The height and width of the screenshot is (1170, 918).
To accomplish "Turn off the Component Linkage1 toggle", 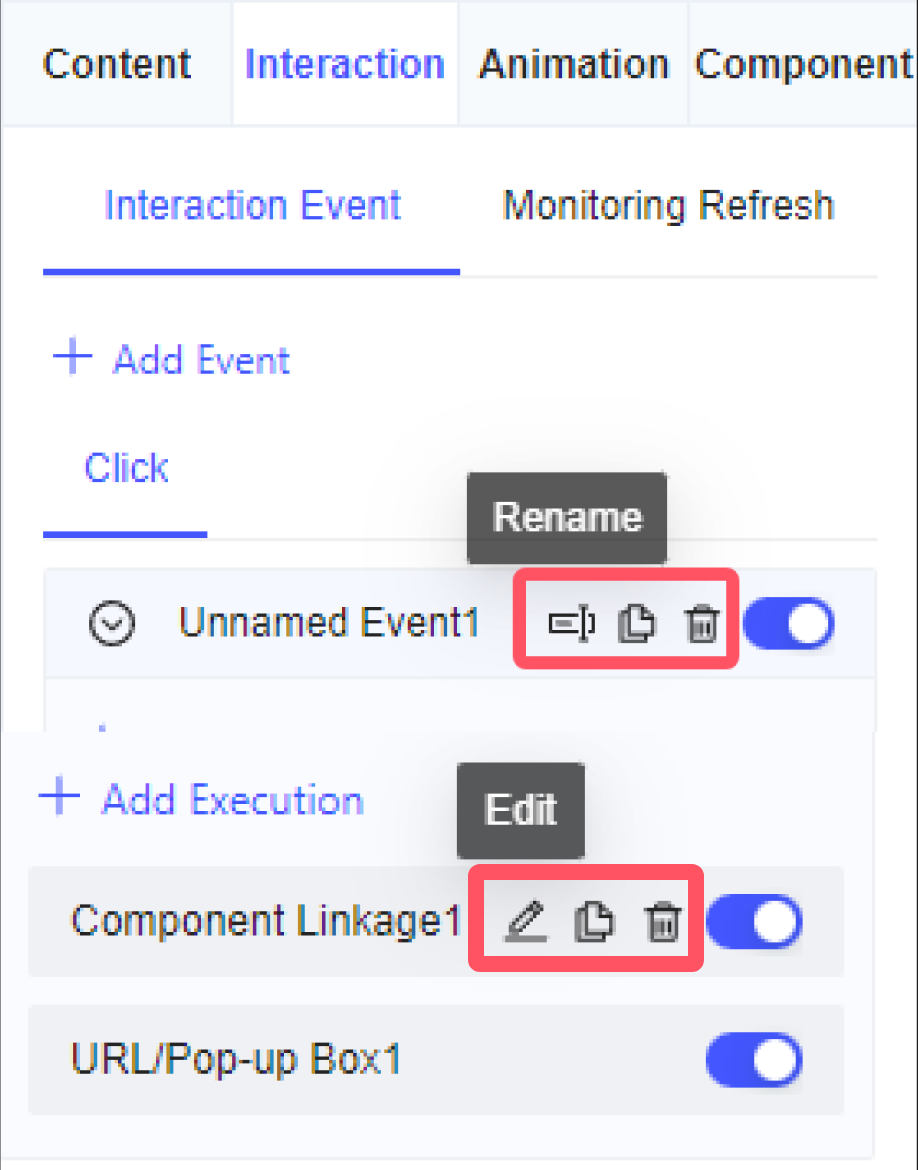I will pos(754,921).
